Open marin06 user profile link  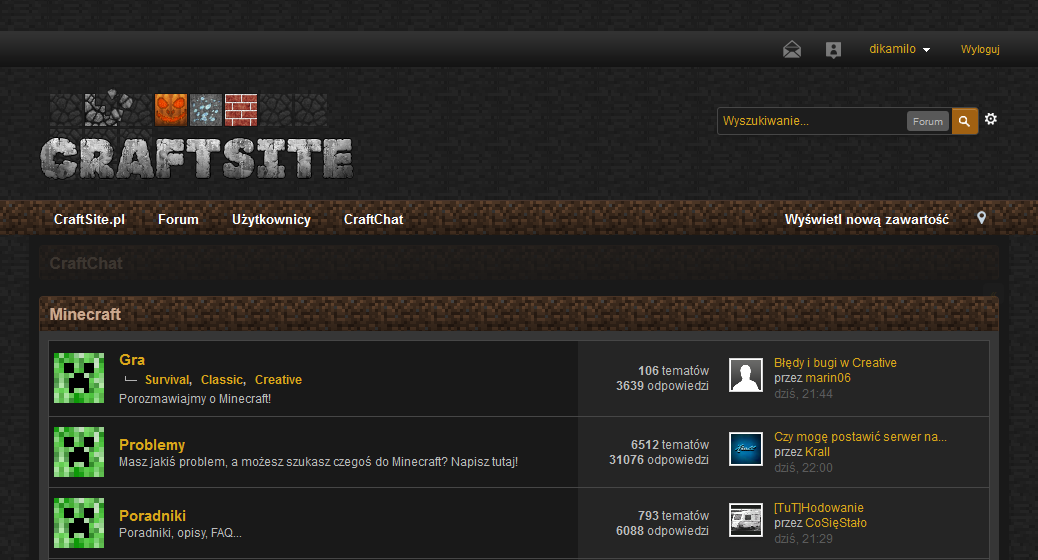pos(828,378)
